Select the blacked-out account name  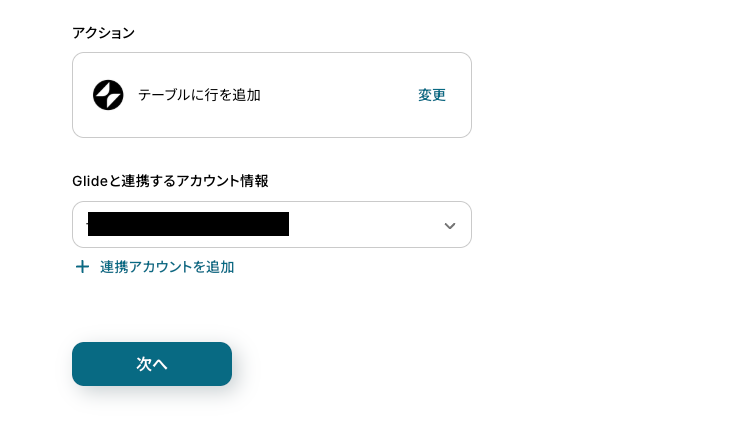click(x=188, y=224)
